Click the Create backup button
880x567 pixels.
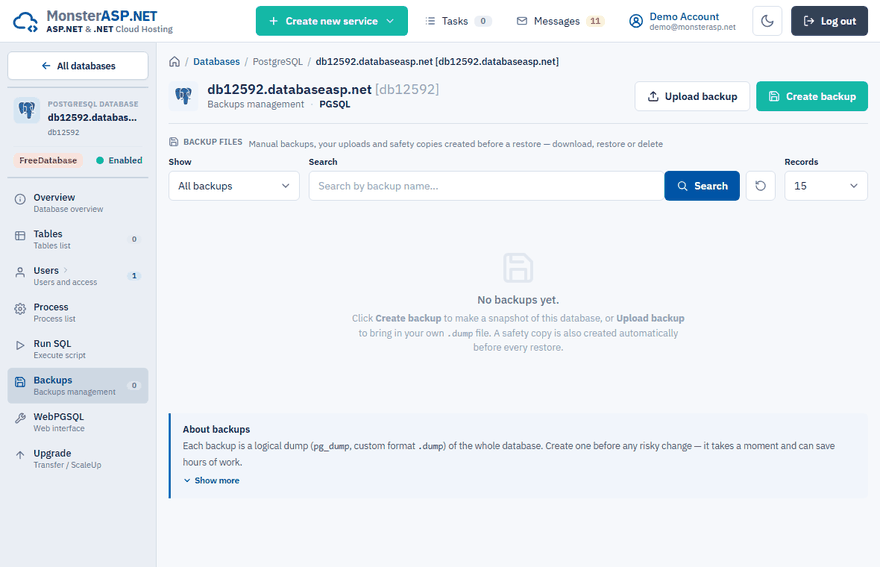tap(812, 96)
